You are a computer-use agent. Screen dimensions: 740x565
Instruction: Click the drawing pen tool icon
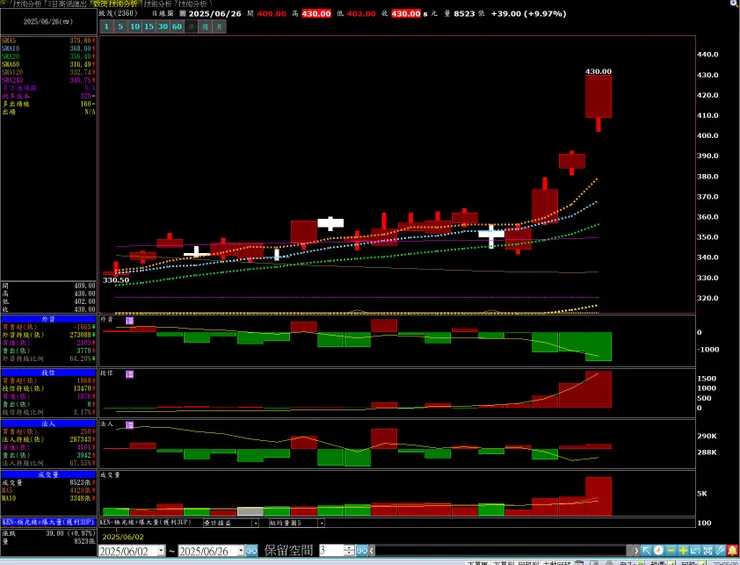[x=720, y=550]
